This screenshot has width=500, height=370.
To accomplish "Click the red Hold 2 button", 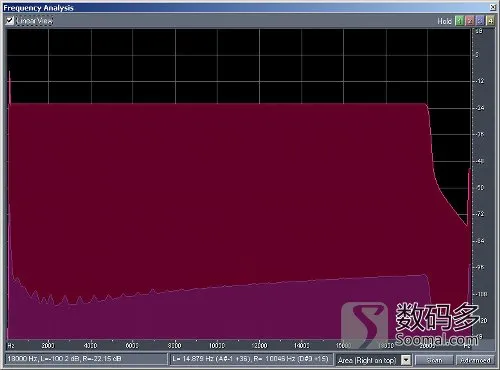I will pyautogui.click(x=470, y=21).
